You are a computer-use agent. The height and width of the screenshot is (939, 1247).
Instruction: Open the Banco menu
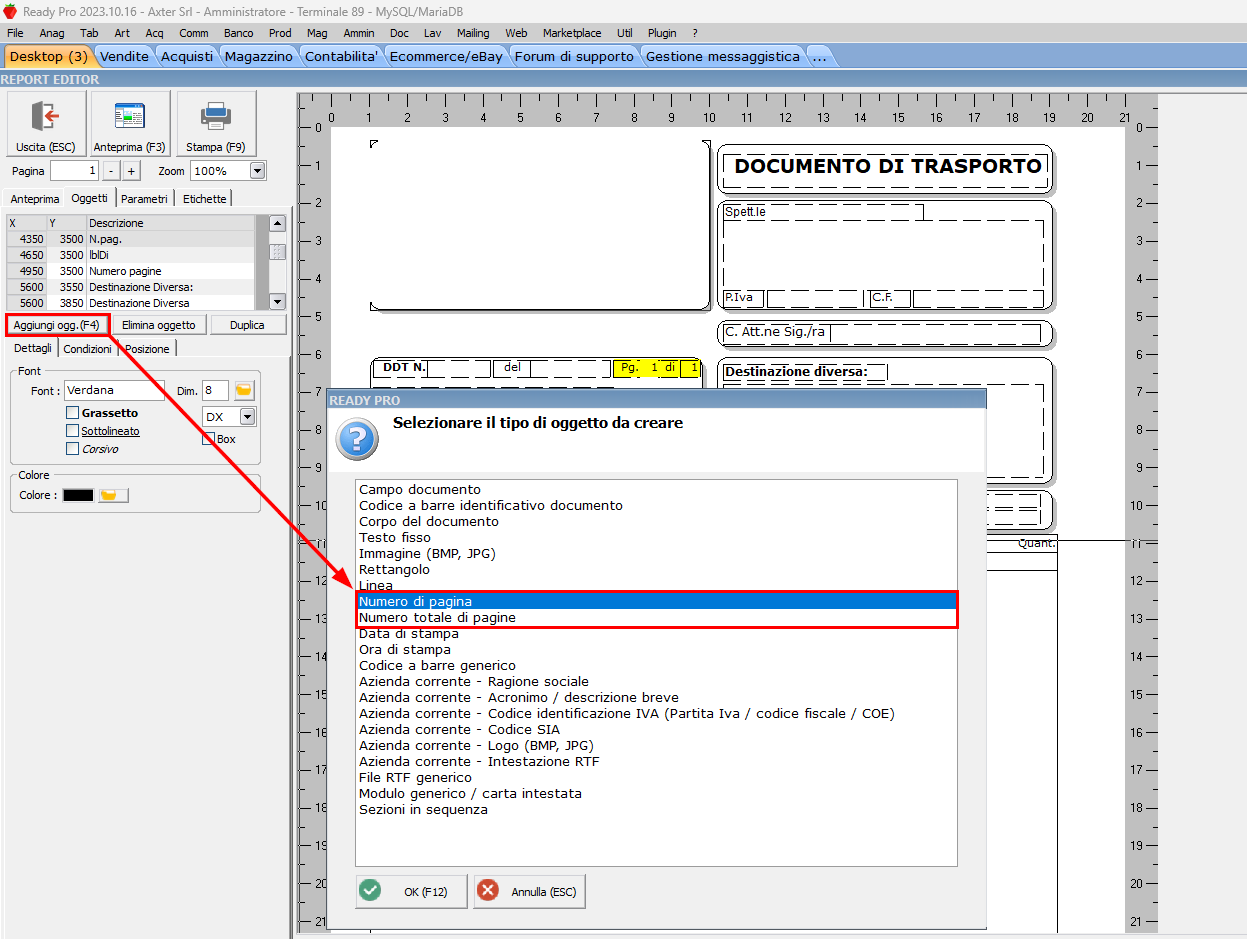click(x=238, y=33)
